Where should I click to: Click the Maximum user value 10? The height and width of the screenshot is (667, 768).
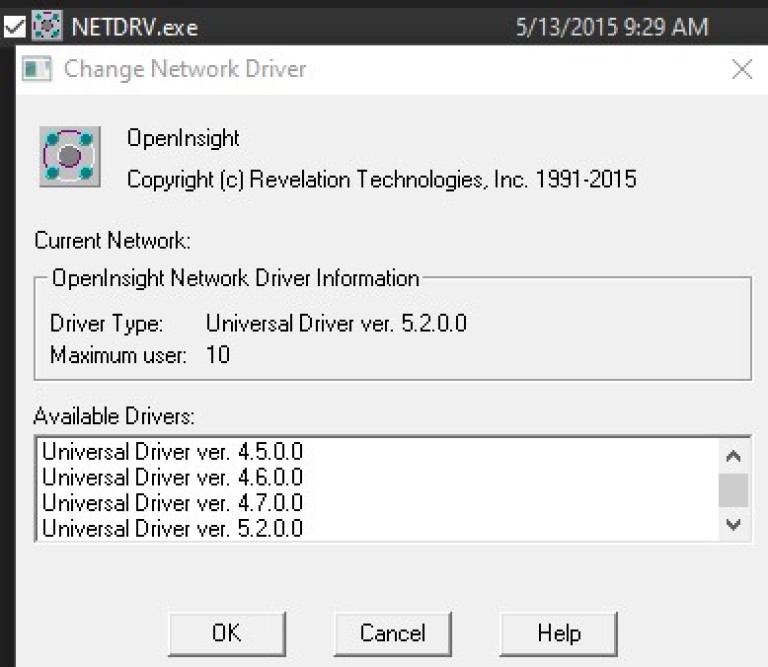tap(218, 355)
